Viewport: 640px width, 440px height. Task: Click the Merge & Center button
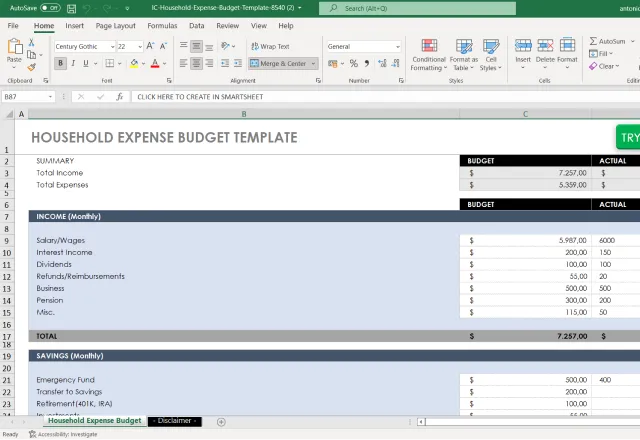tap(278, 64)
